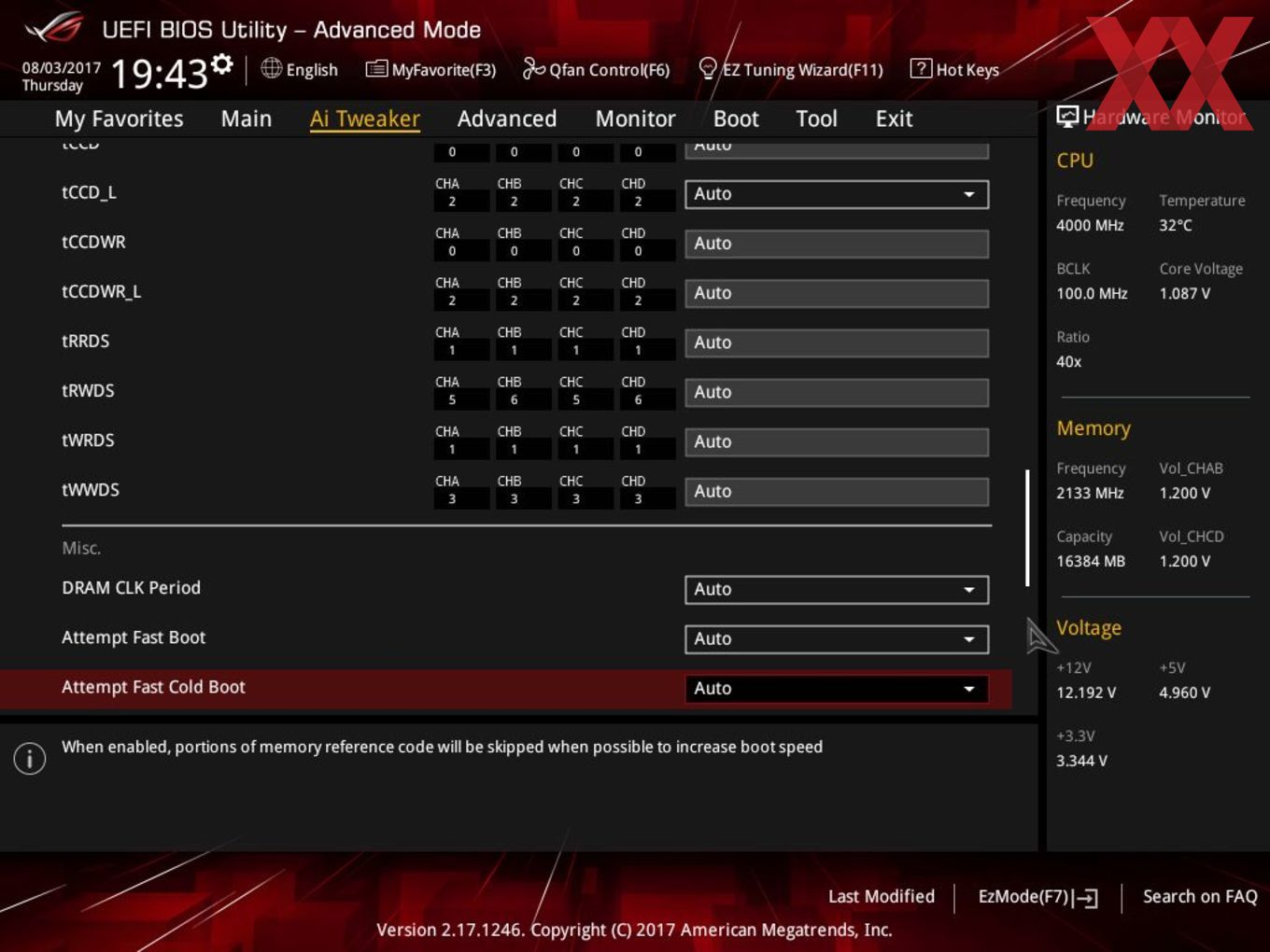Viewport: 1270px width, 952px height.
Task: Select the tWRDS Auto input field
Action: tap(837, 441)
